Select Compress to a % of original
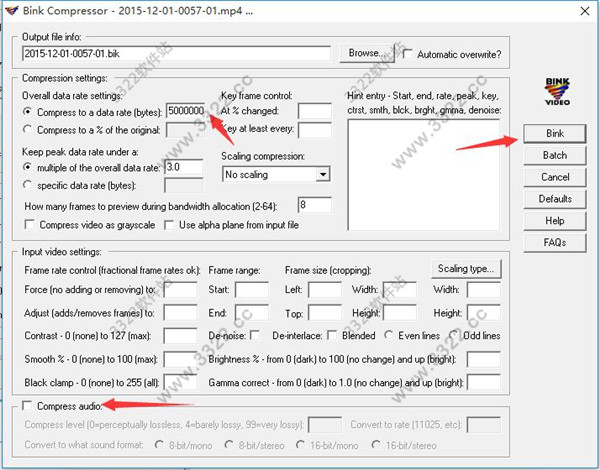The width and height of the screenshot is (600, 470). pos(27,129)
